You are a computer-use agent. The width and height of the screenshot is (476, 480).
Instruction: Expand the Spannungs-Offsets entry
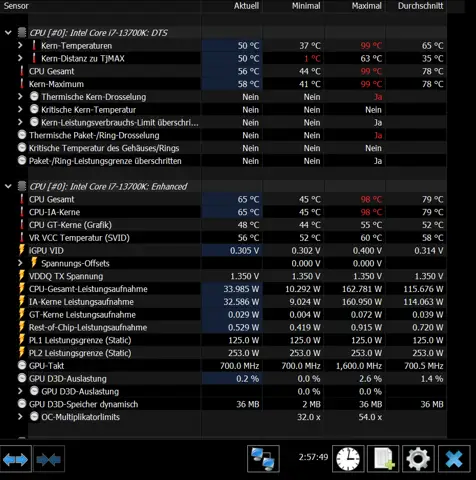[x=20, y=263]
